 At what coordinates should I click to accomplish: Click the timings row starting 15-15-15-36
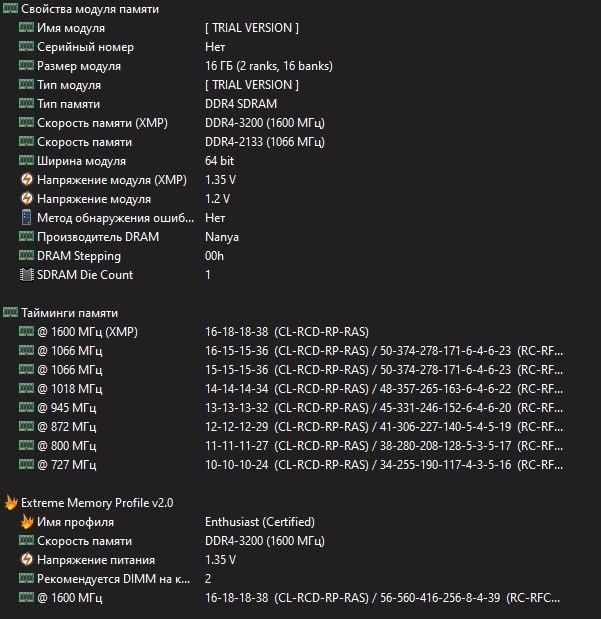[x=384, y=370]
